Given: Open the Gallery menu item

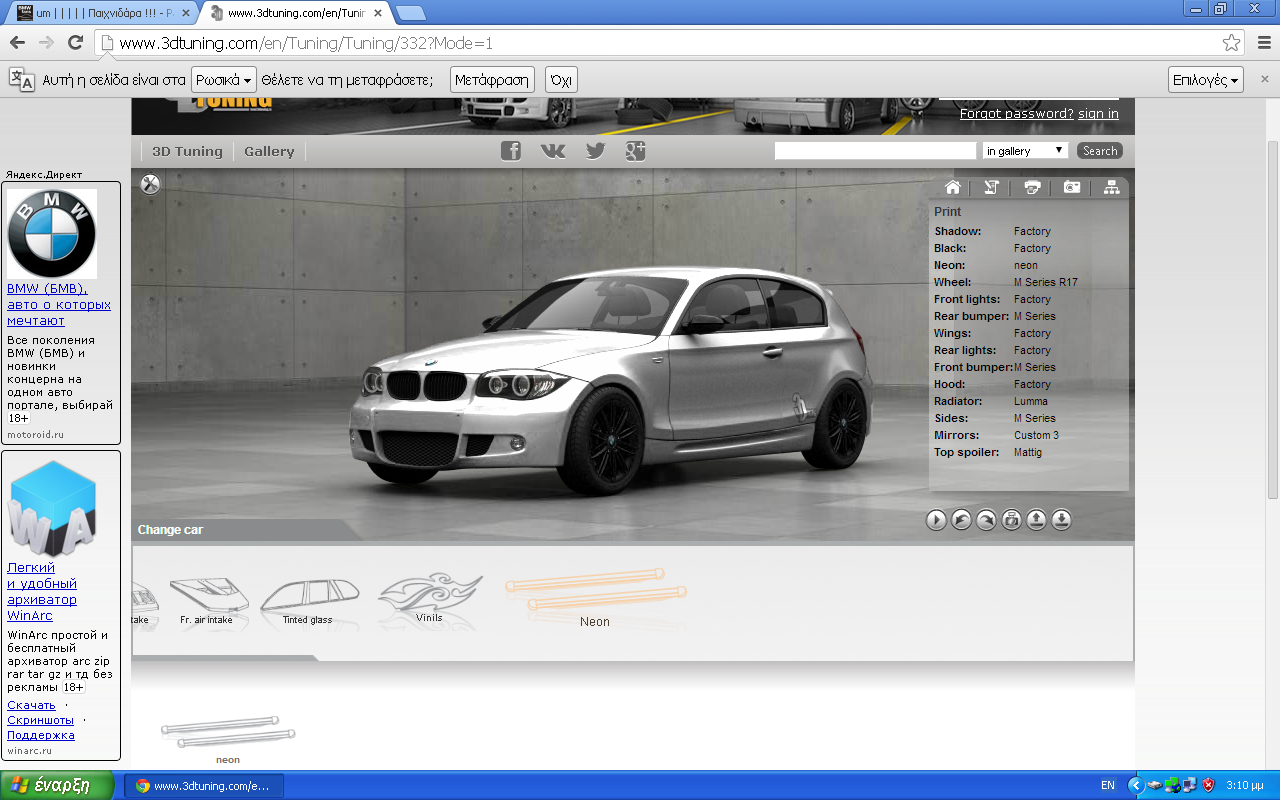Looking at the screenshot, I should tap(269, 152).
